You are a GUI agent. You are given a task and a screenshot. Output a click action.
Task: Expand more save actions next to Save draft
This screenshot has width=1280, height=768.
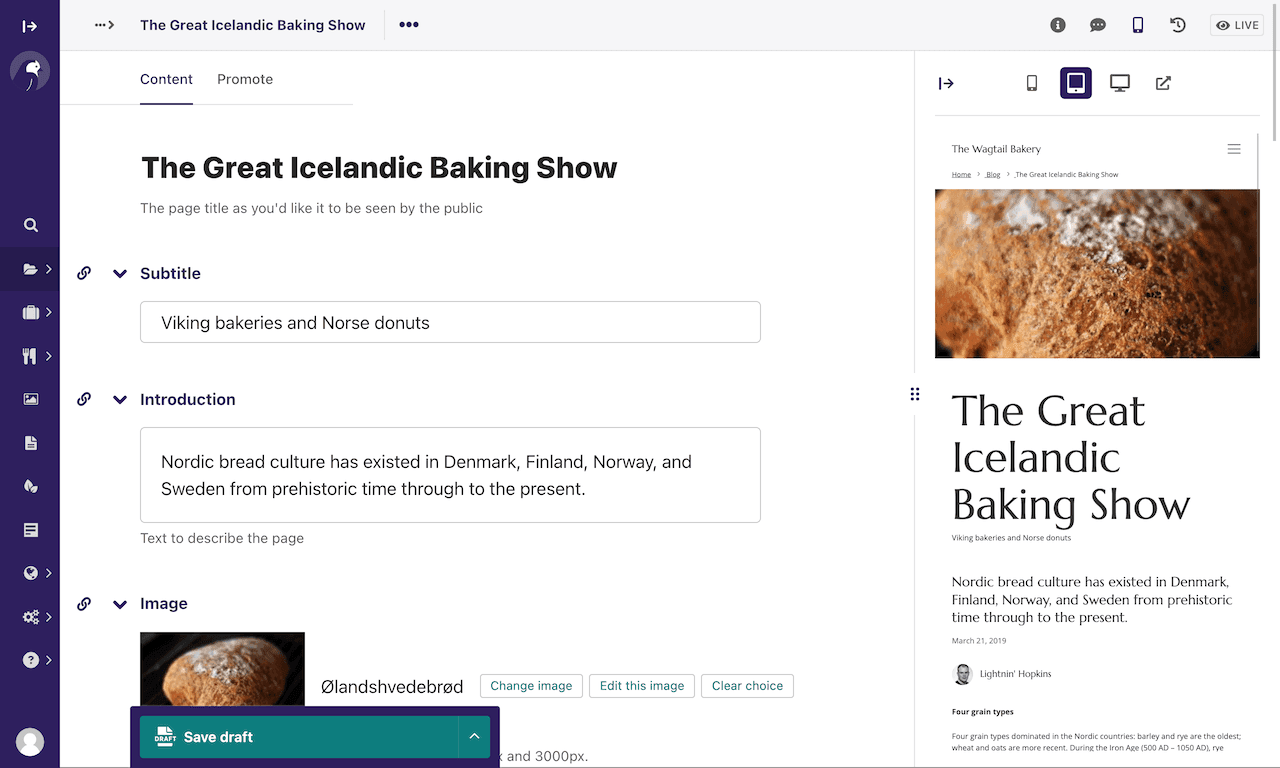pyautogui.click(x=474, y=737)
